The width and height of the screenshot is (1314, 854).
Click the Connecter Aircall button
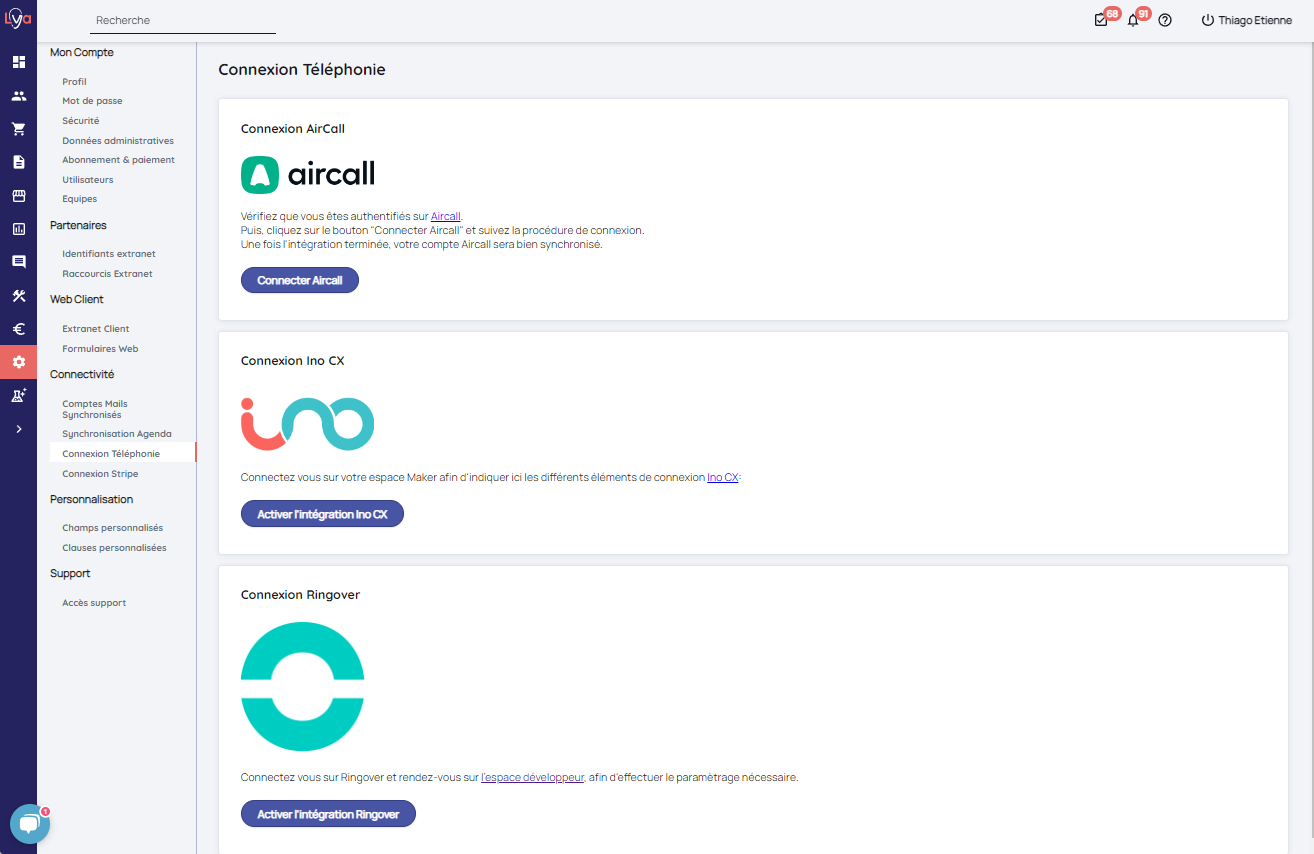click(x=299, y=281)
